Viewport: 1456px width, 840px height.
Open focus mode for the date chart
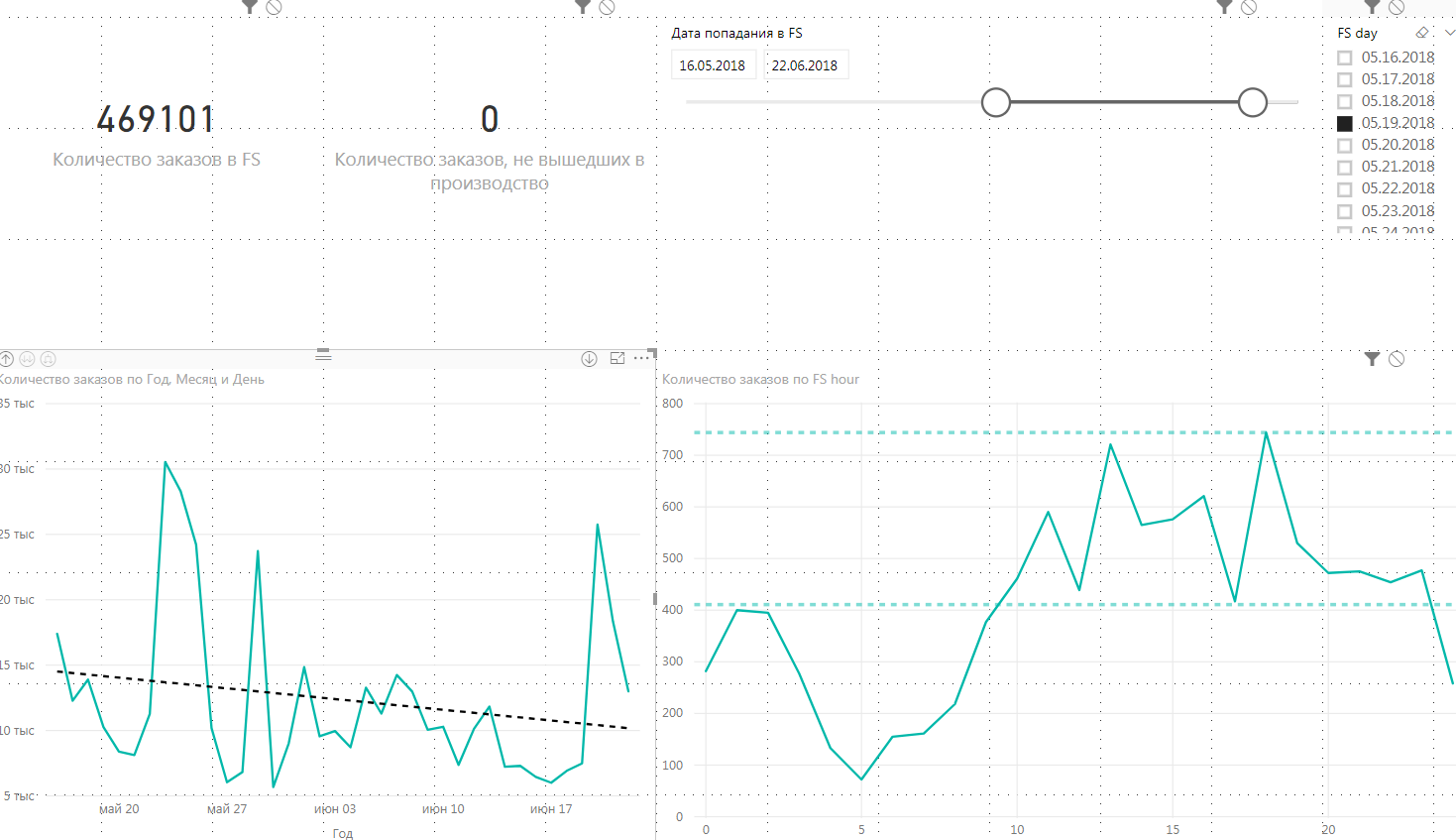point(617,358)
